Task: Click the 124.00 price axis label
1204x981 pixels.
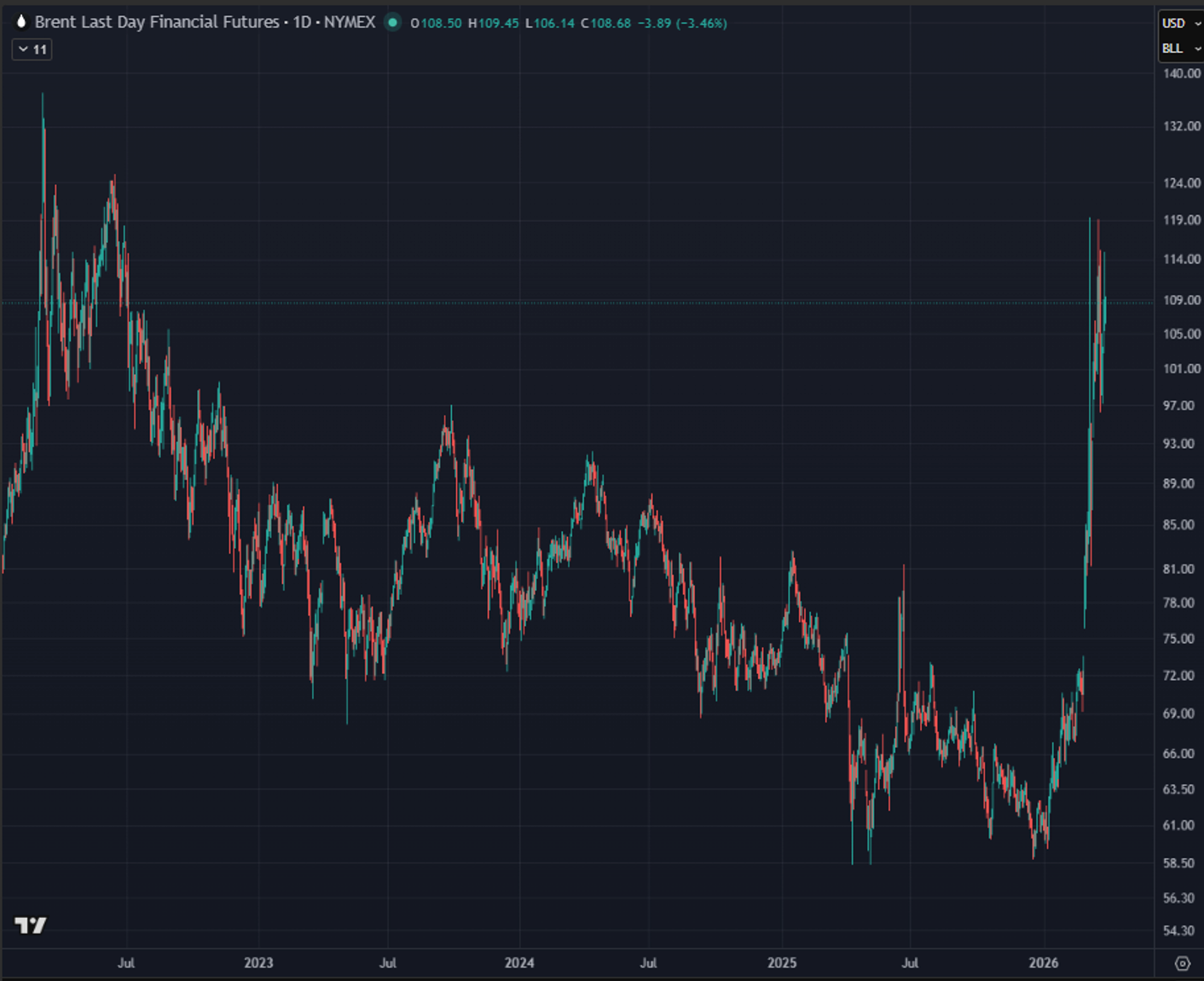Action: (x=1182, y=183)
